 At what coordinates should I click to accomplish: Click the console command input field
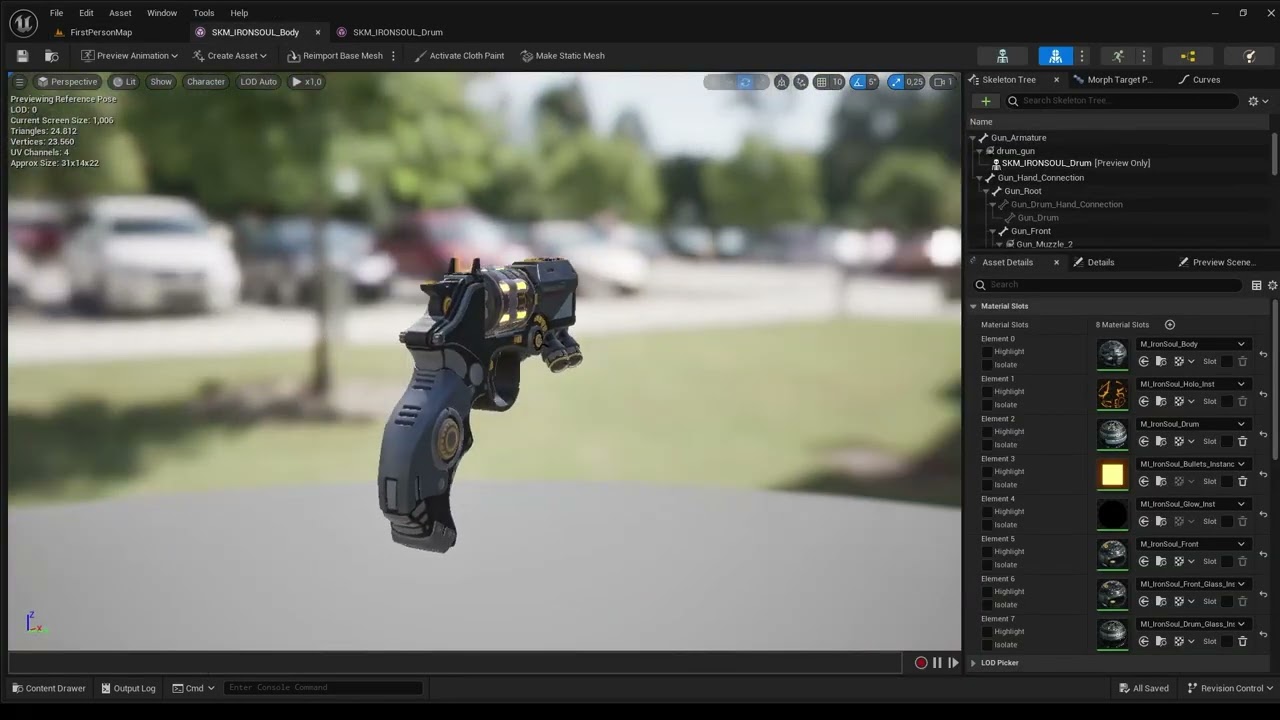pos(323,688)
